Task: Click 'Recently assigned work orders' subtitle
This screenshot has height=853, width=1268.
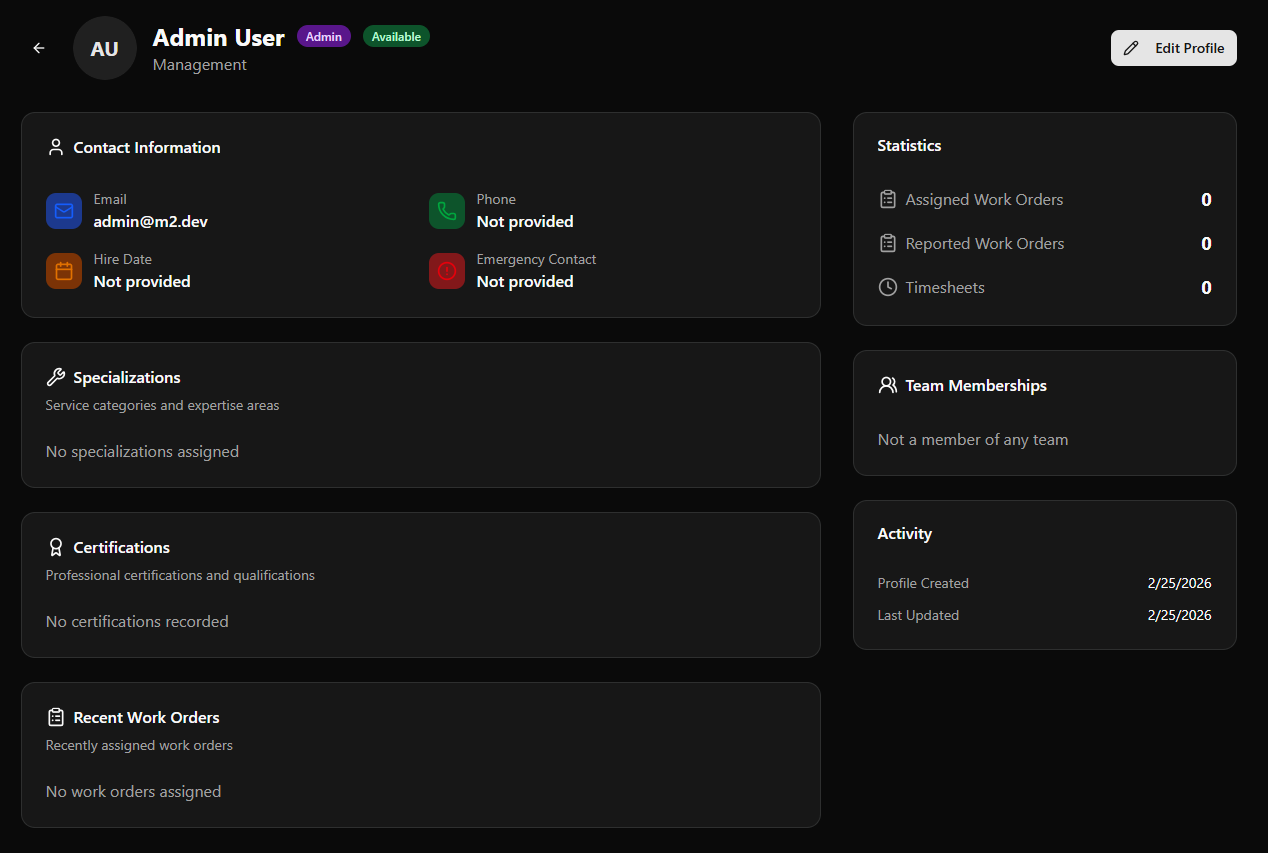Action: click(x=140, y=745)
